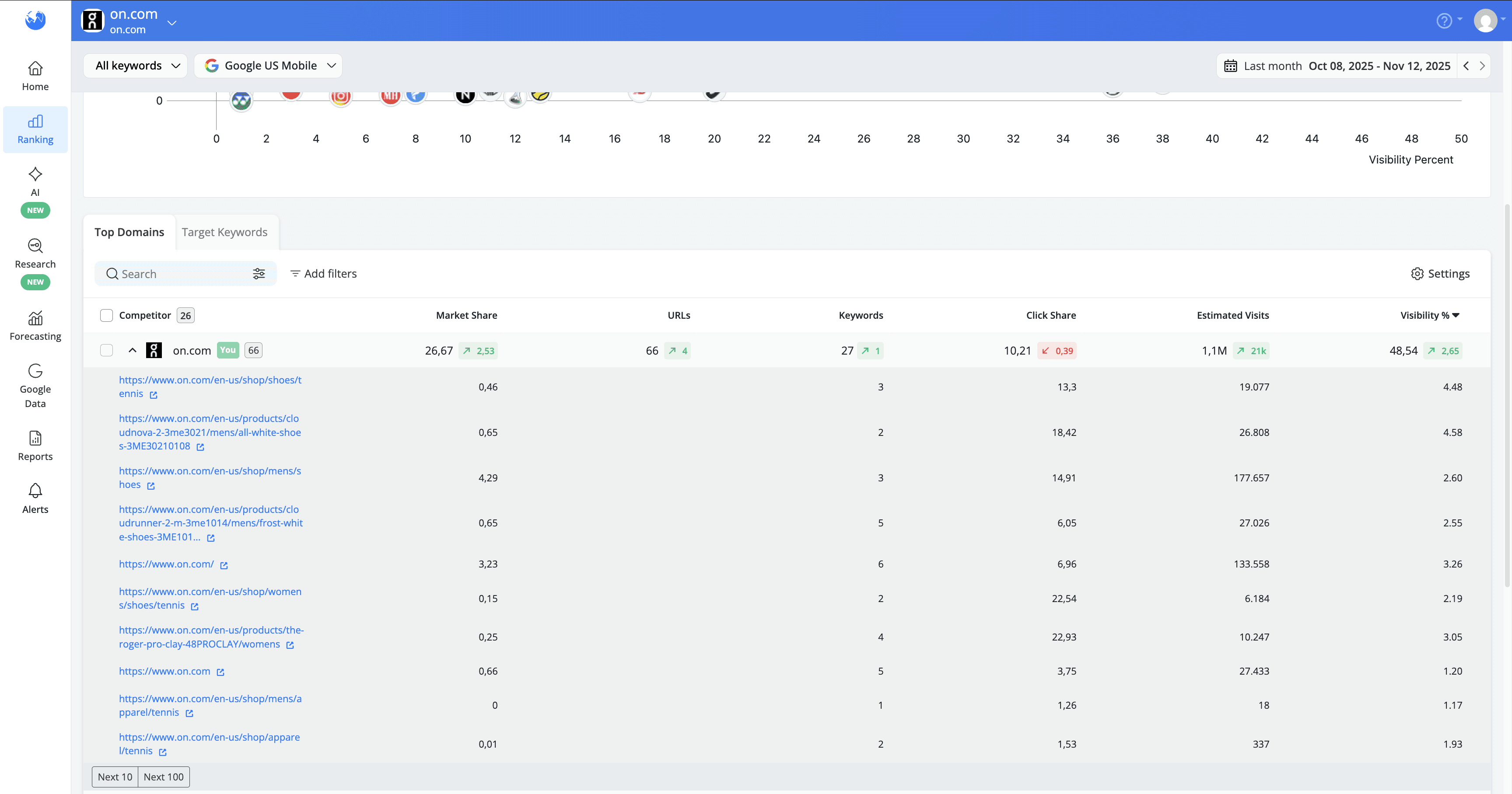Click the calendar icon beside Last month
Viewport: 1512px width, 794px height.
pyautogui.click(x=1230, y=66)
